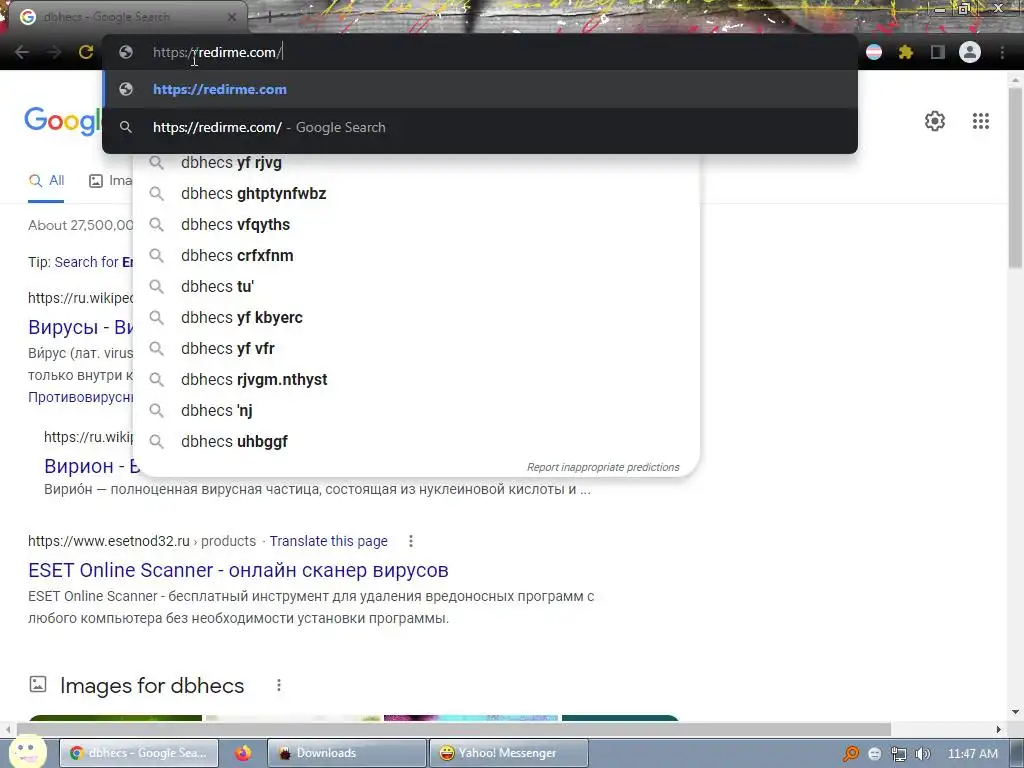Click the globe icon in address bar
Screen dimensions: 1024x768
coord(126,52)
